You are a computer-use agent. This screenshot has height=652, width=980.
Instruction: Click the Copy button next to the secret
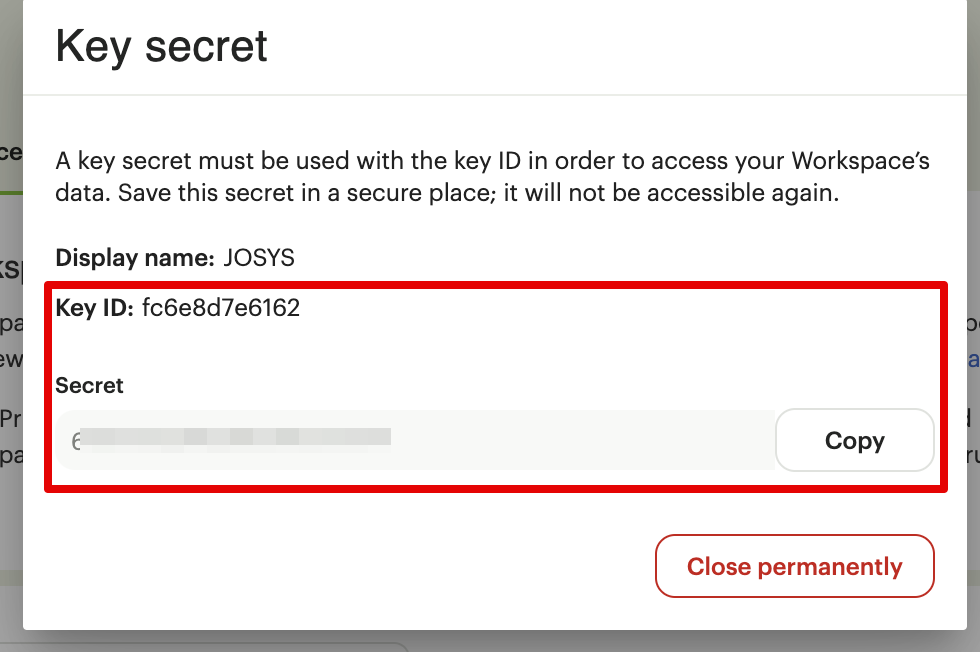click(x=854, y=440)
